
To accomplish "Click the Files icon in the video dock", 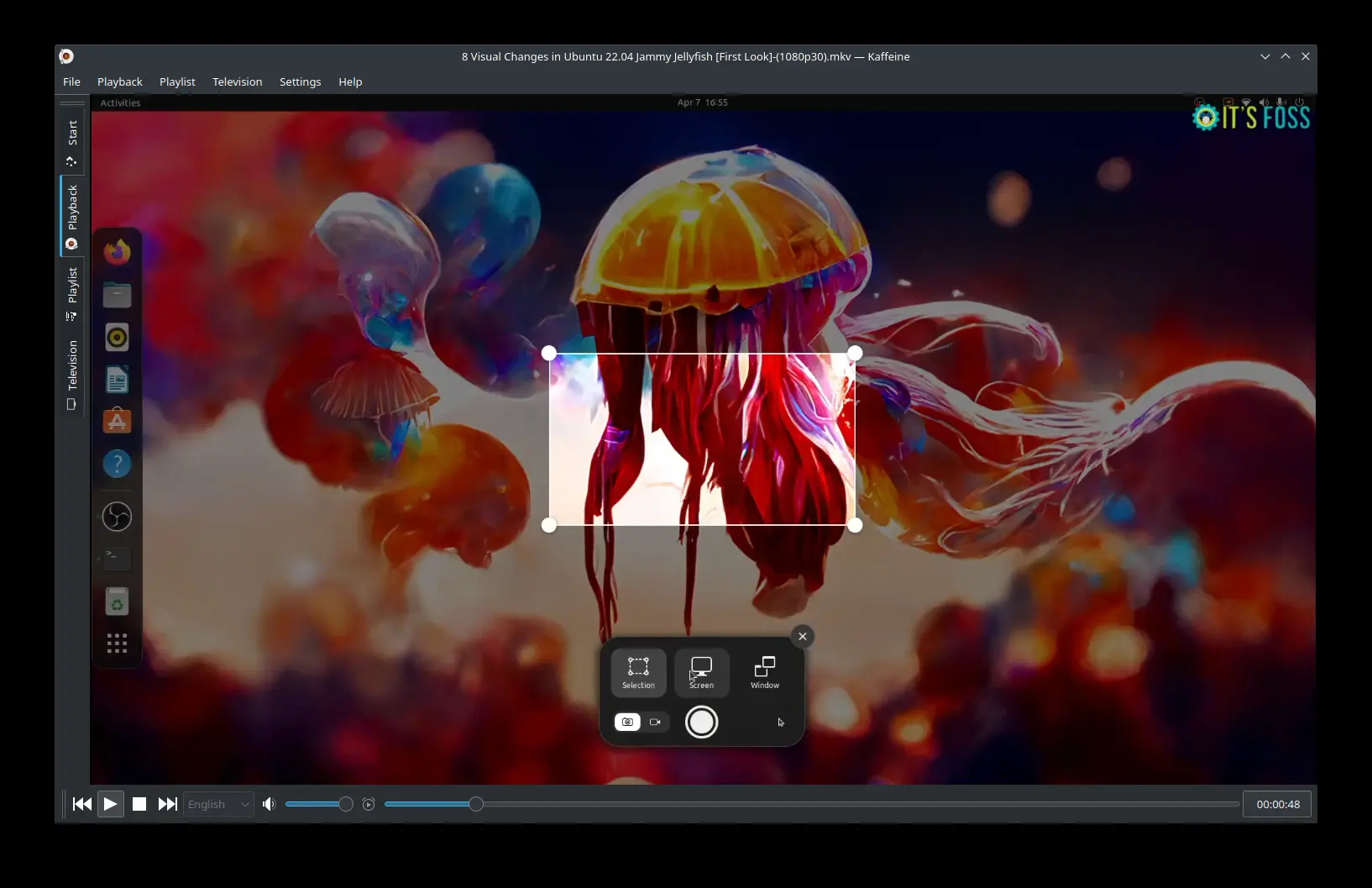I will pyautogui.click(x=117, y=294).
